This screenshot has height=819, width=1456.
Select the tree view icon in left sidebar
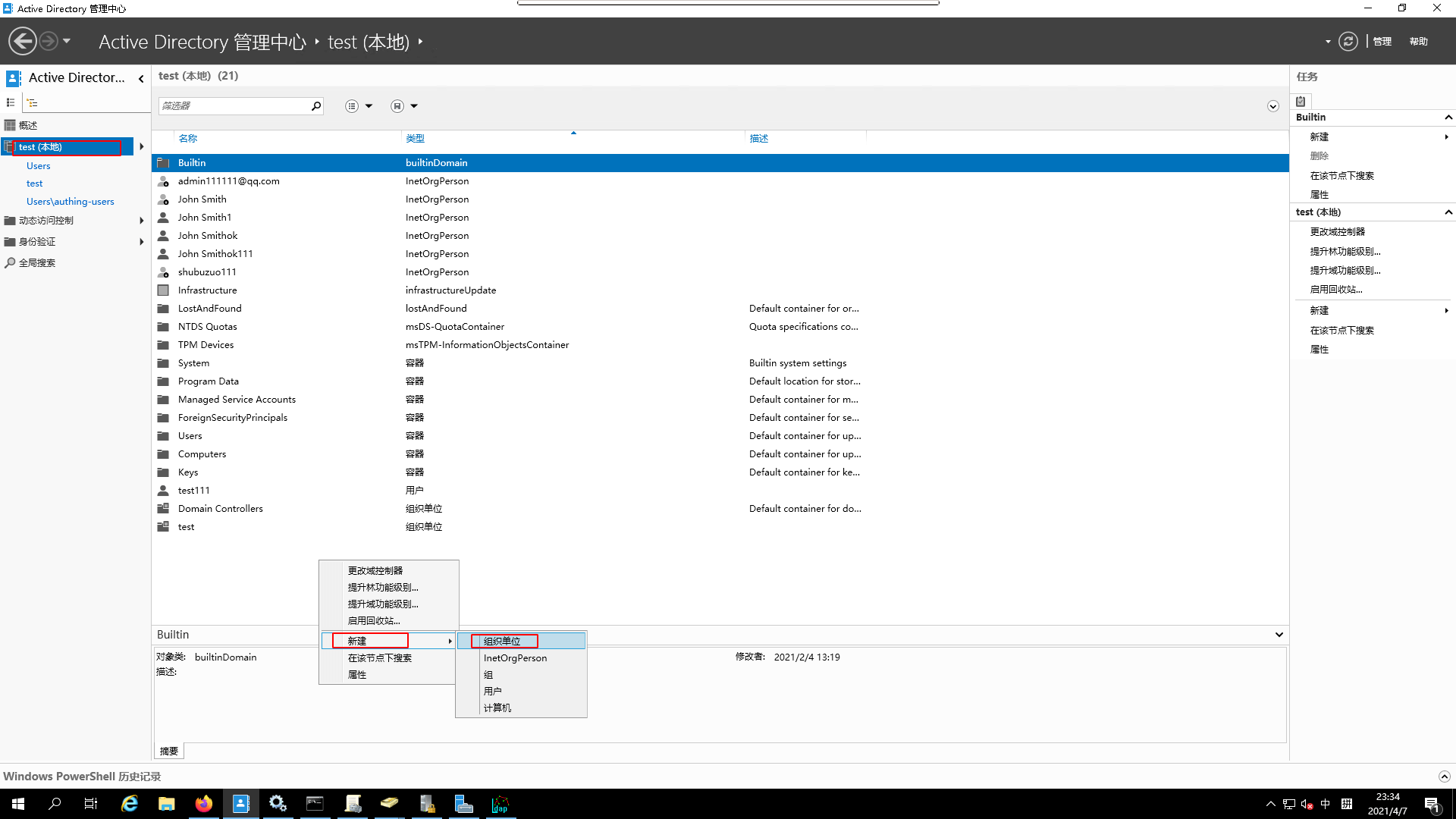pyautogui.click(x=31, y=102)
